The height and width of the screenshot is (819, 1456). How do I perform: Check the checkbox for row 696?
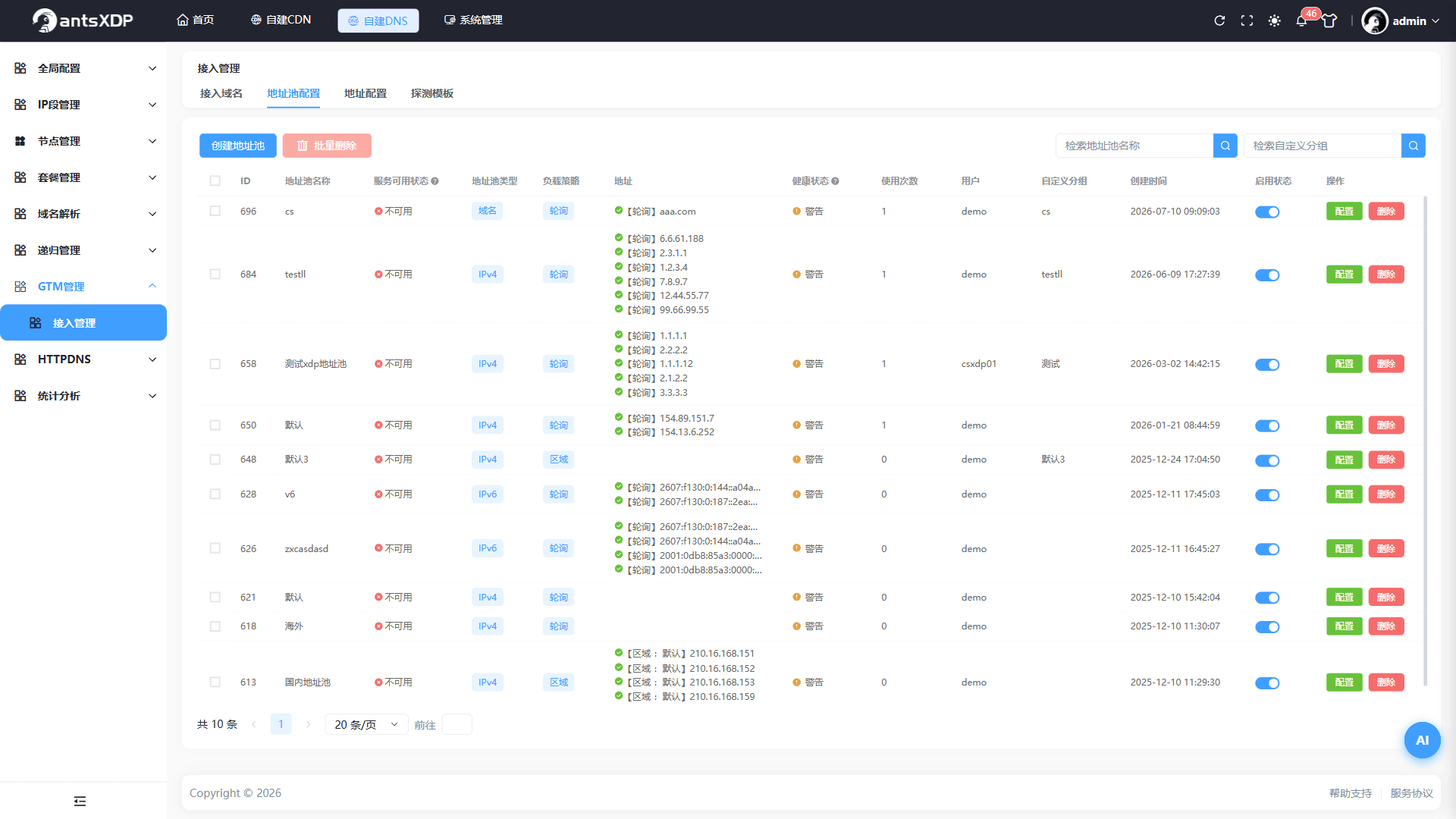pyautogui.click(x=215, y=212)
